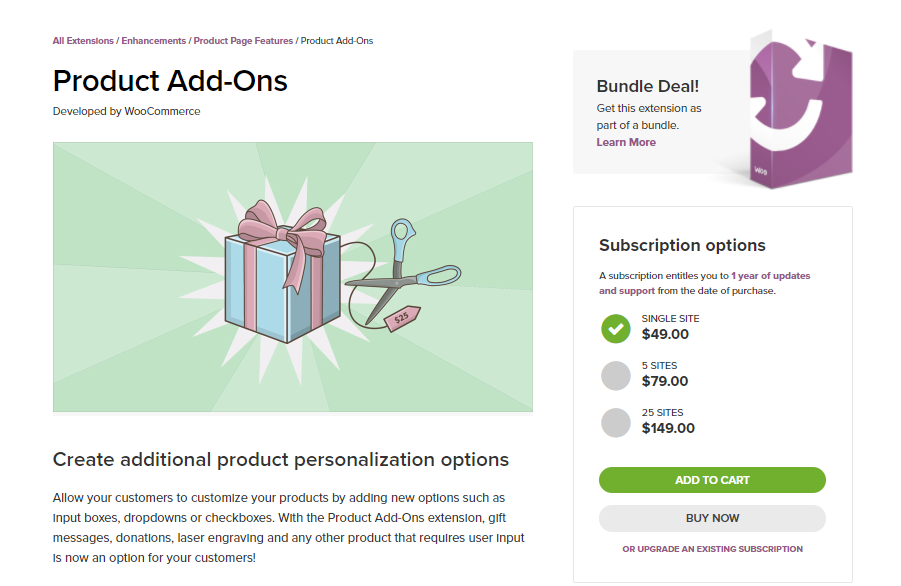Click the Bundle Deal! heading
Screen dimensions: 901x586
[648, 86]
